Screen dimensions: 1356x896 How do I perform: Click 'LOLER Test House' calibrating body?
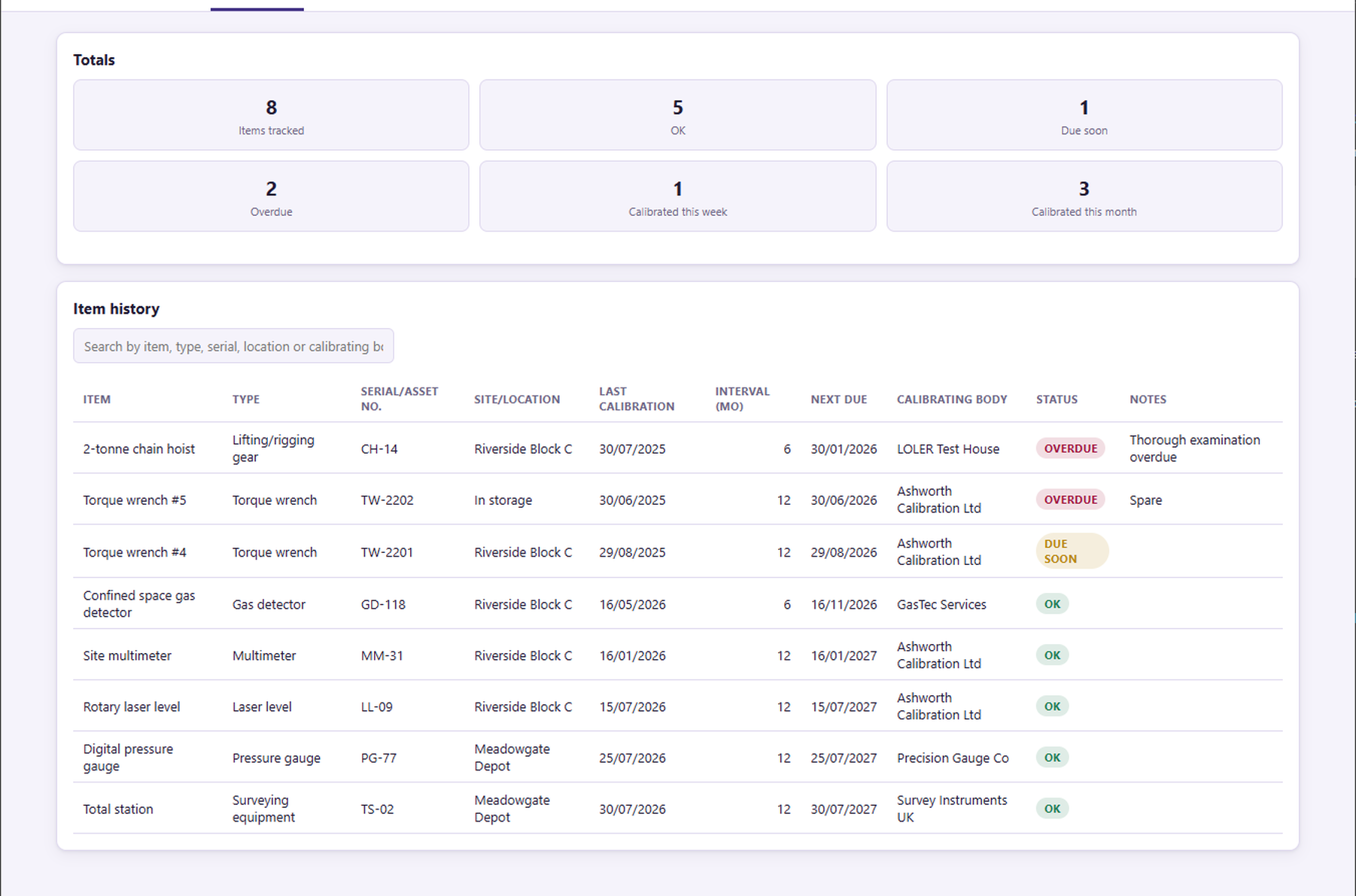948,449
